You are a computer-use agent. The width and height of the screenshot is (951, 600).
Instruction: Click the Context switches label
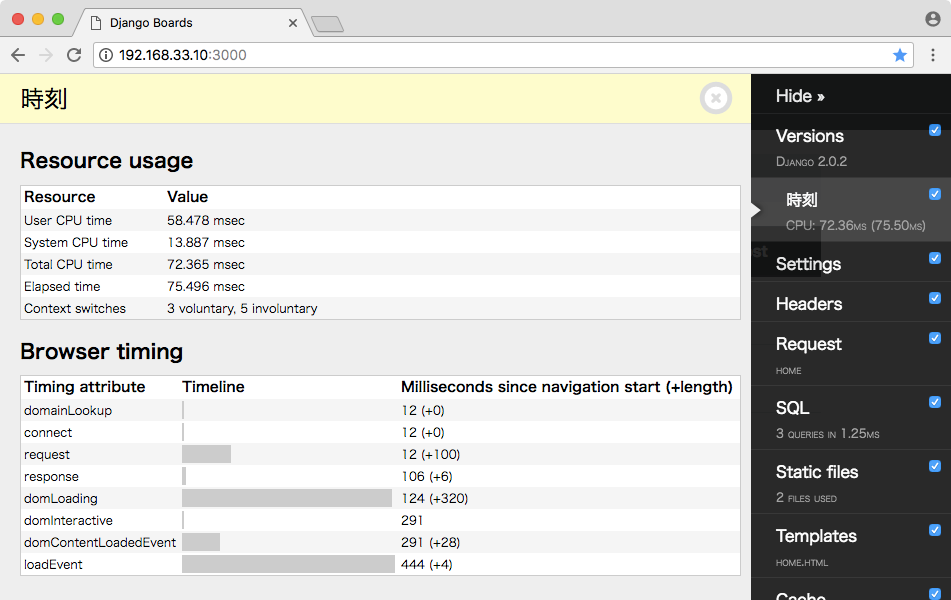pyautogui.click(x=75, y=308)
